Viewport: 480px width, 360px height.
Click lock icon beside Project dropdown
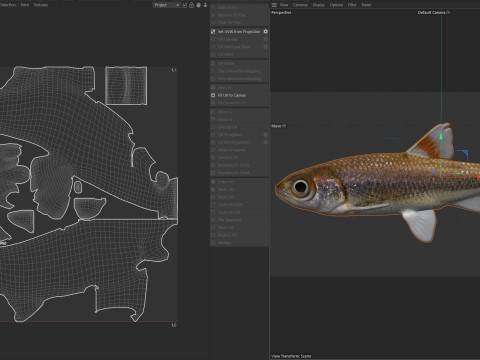pyautogui.click(x=191, y=5)
